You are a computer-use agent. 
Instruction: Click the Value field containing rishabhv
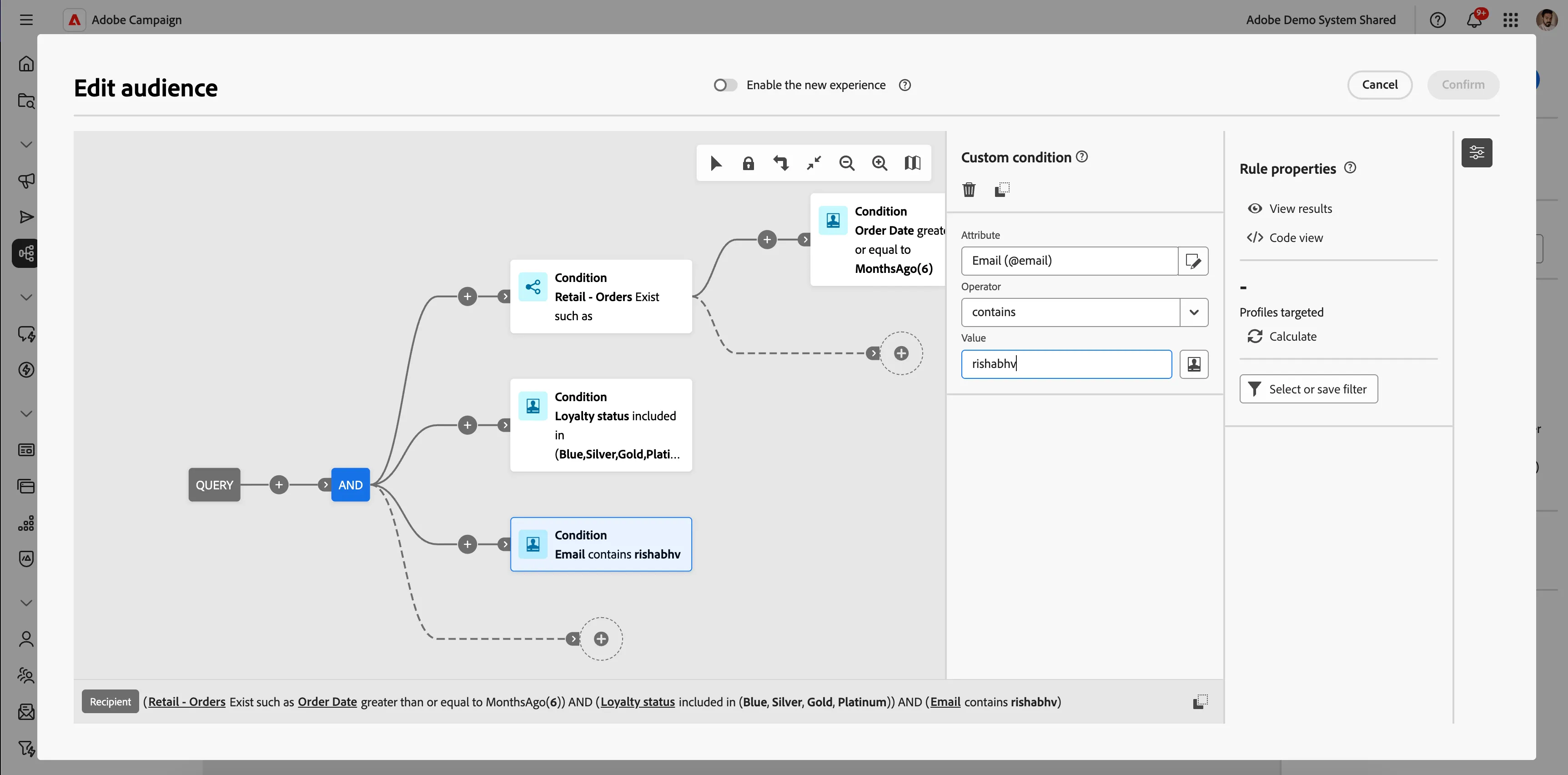tap(1066, 364)
